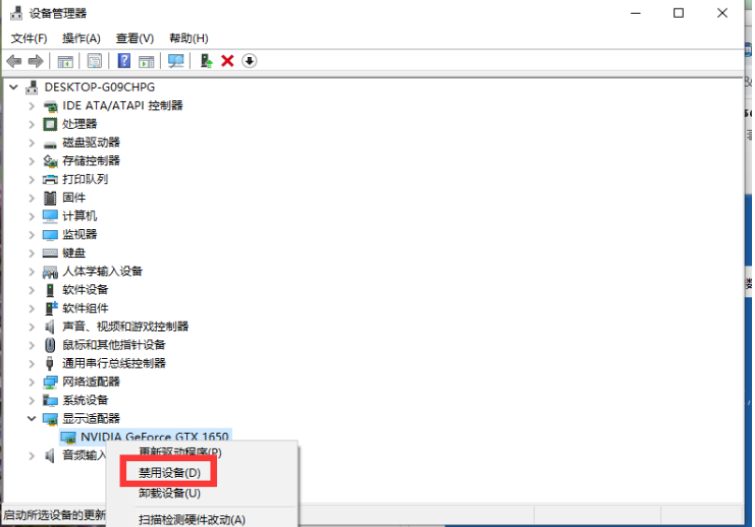This screenshot has height=527, width=755.
Task: Select the 键盘 tree item
Action: tap(73, 253)
